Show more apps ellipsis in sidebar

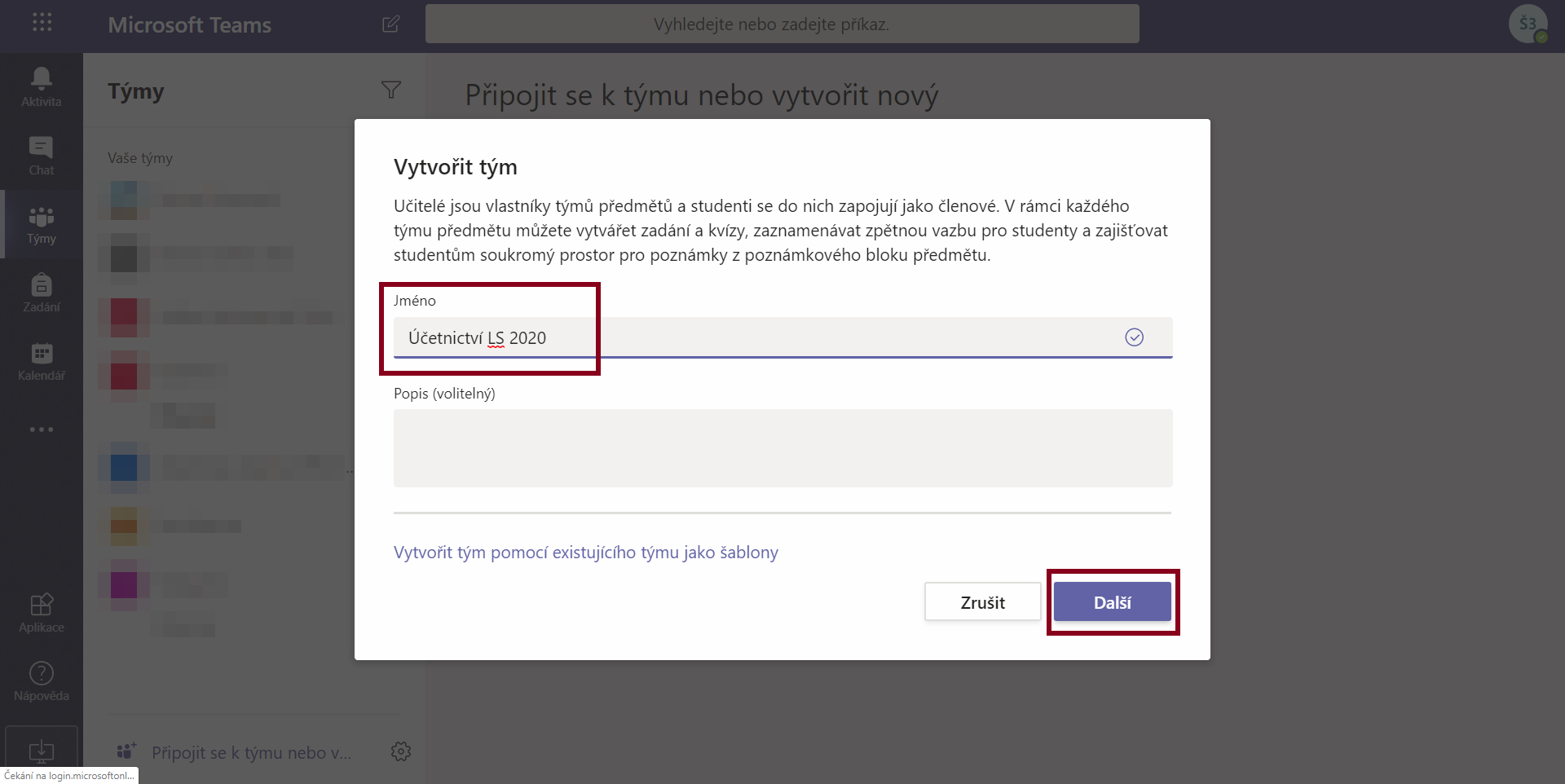[42, 429]
